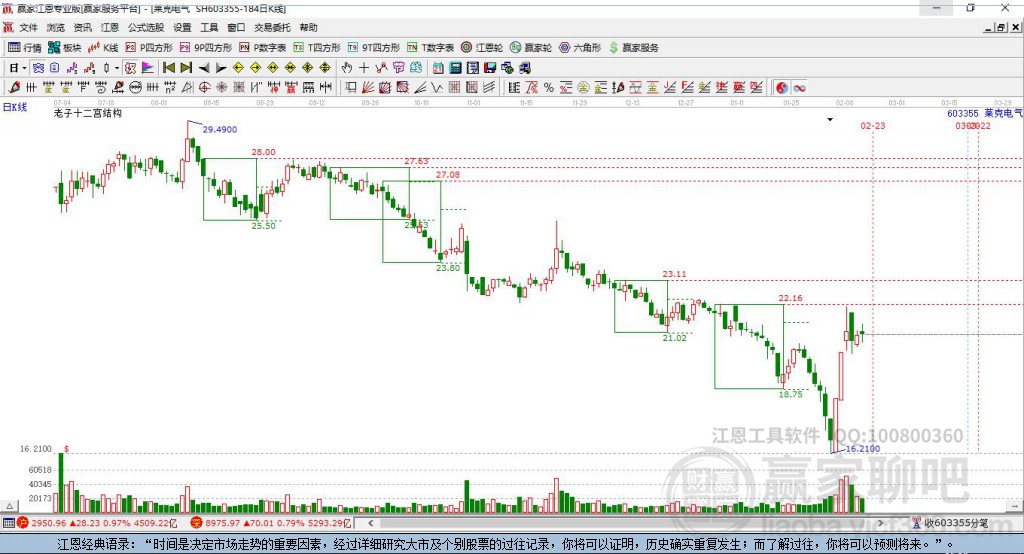This screenshot has height=554, width=1024.
Task: Open the 赢家轮 wheel tool
Action: 531,48
